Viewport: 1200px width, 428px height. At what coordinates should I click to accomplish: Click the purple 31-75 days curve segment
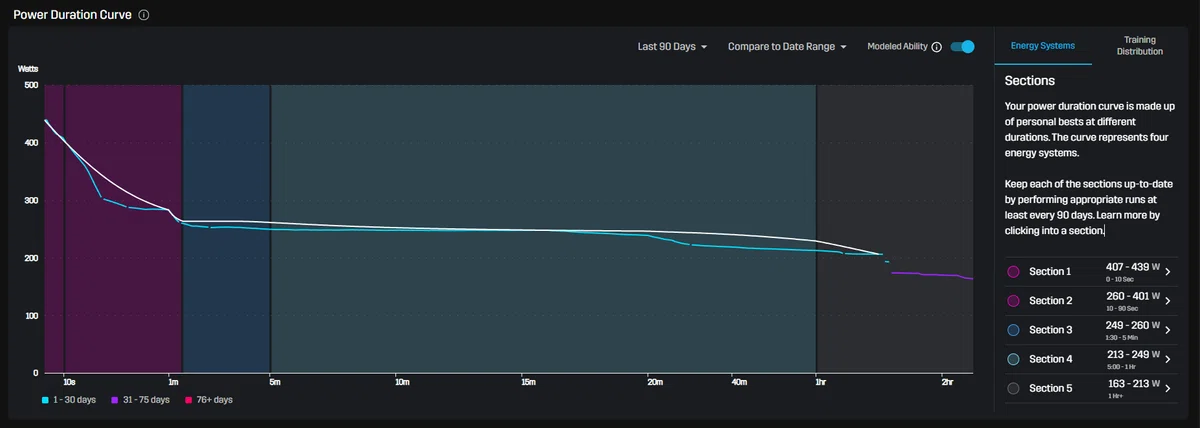(930, 275)
